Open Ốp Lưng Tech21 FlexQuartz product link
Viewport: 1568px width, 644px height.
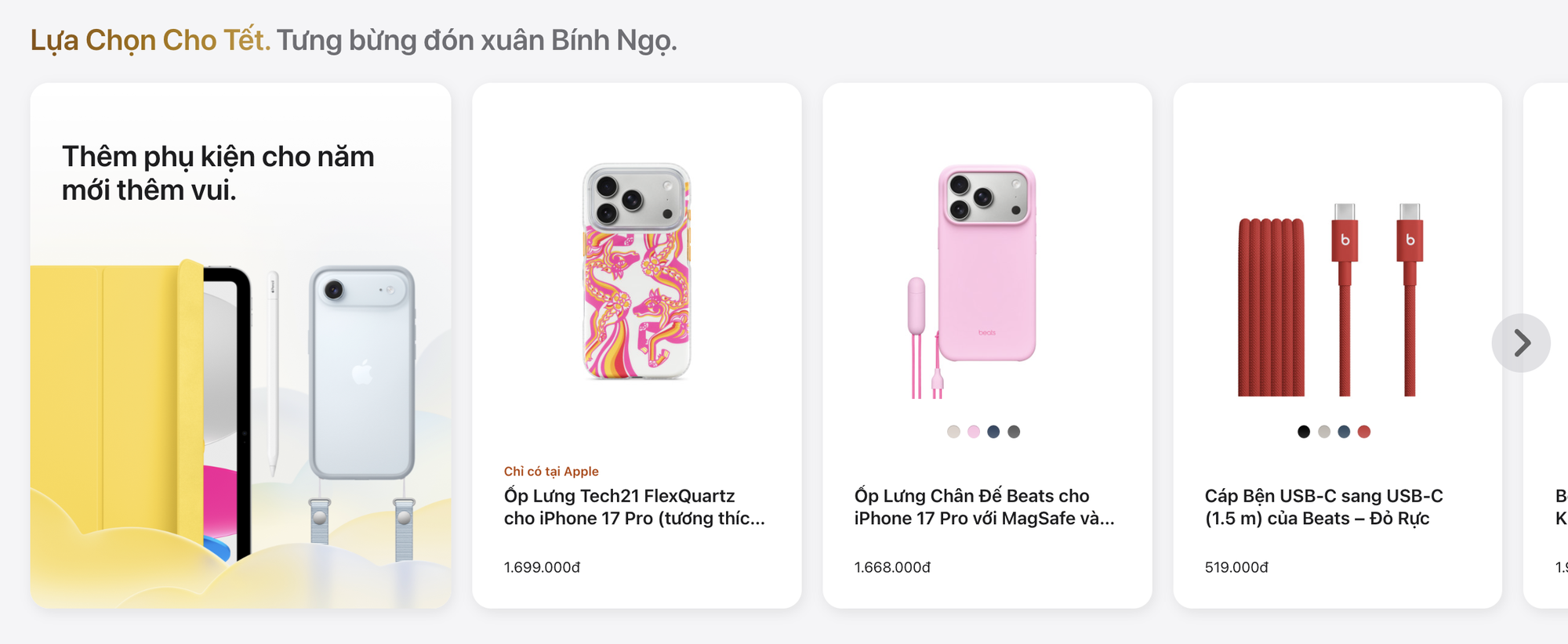tap(634, 507)
